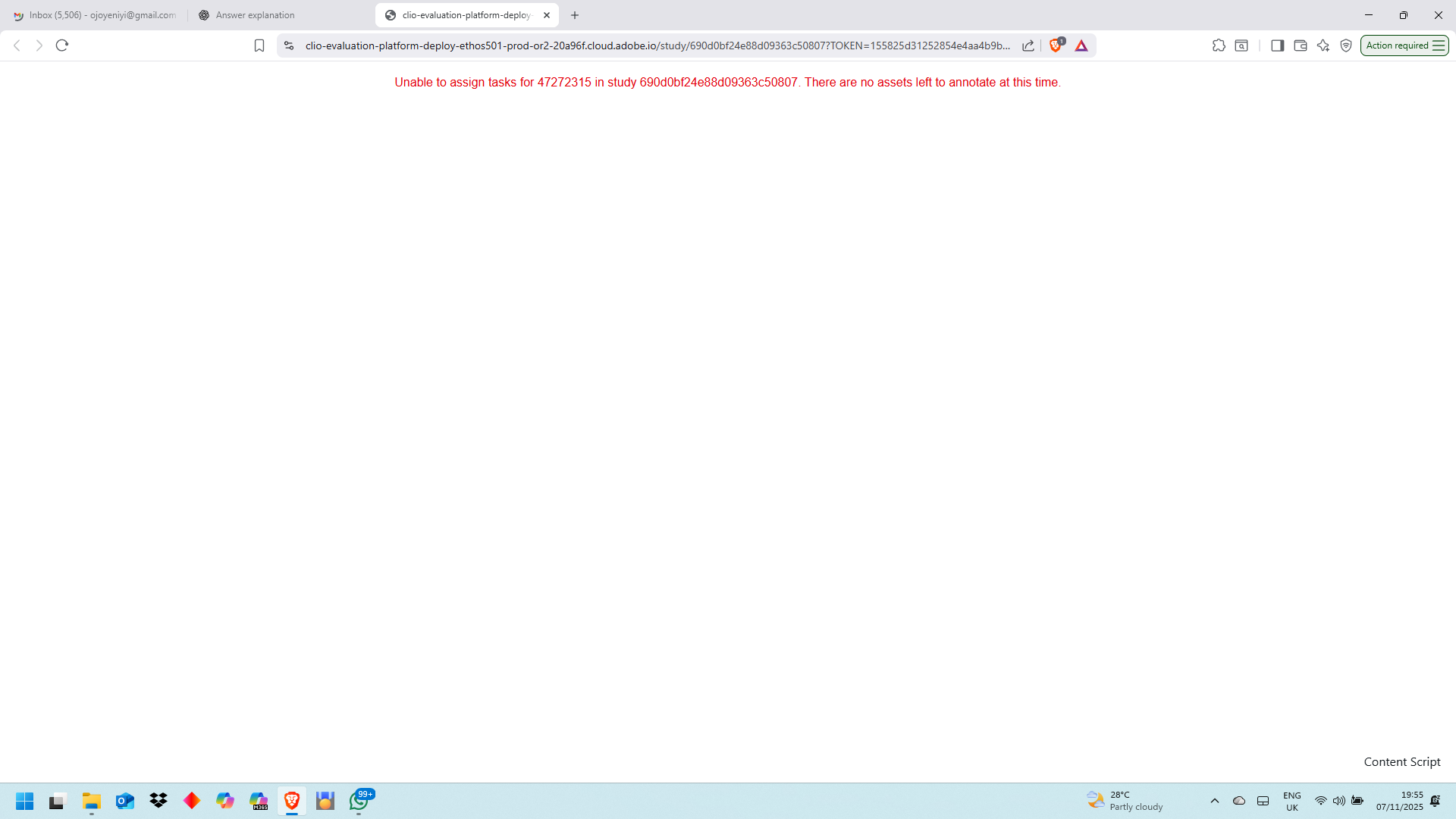This screenshot has width=1456, height=819.
Task: Open the Windows Start menu
Action: pyautogui.click(x=24, y=801)
